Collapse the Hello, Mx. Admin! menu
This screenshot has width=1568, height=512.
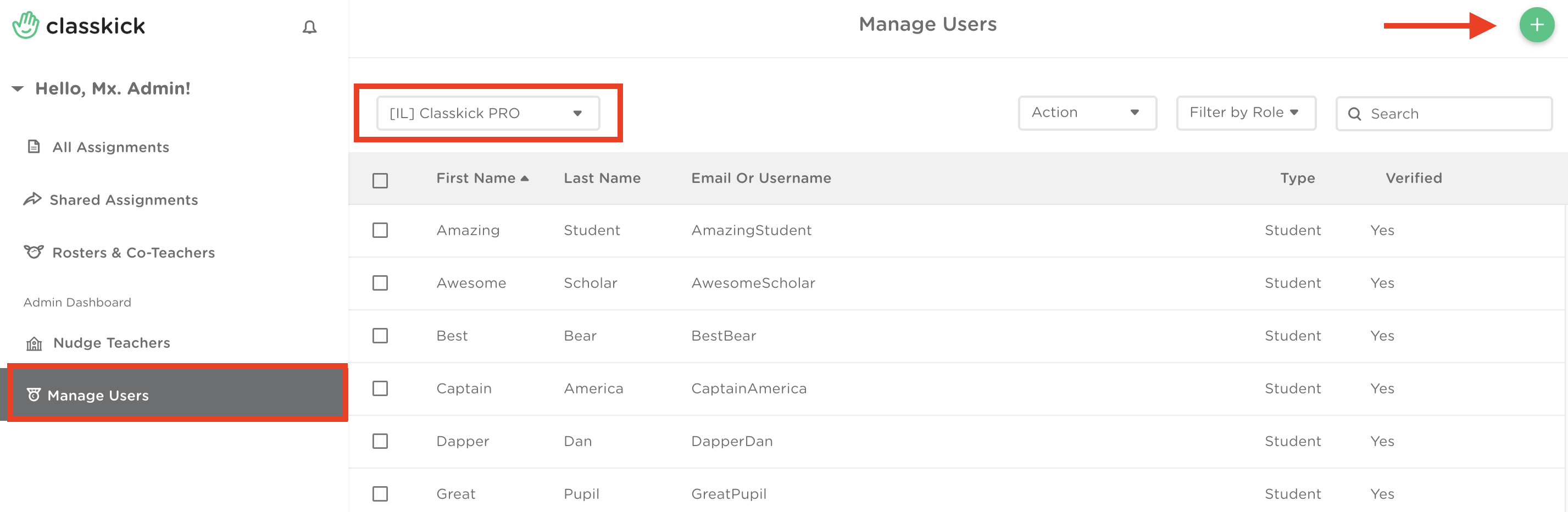point(18,89)
